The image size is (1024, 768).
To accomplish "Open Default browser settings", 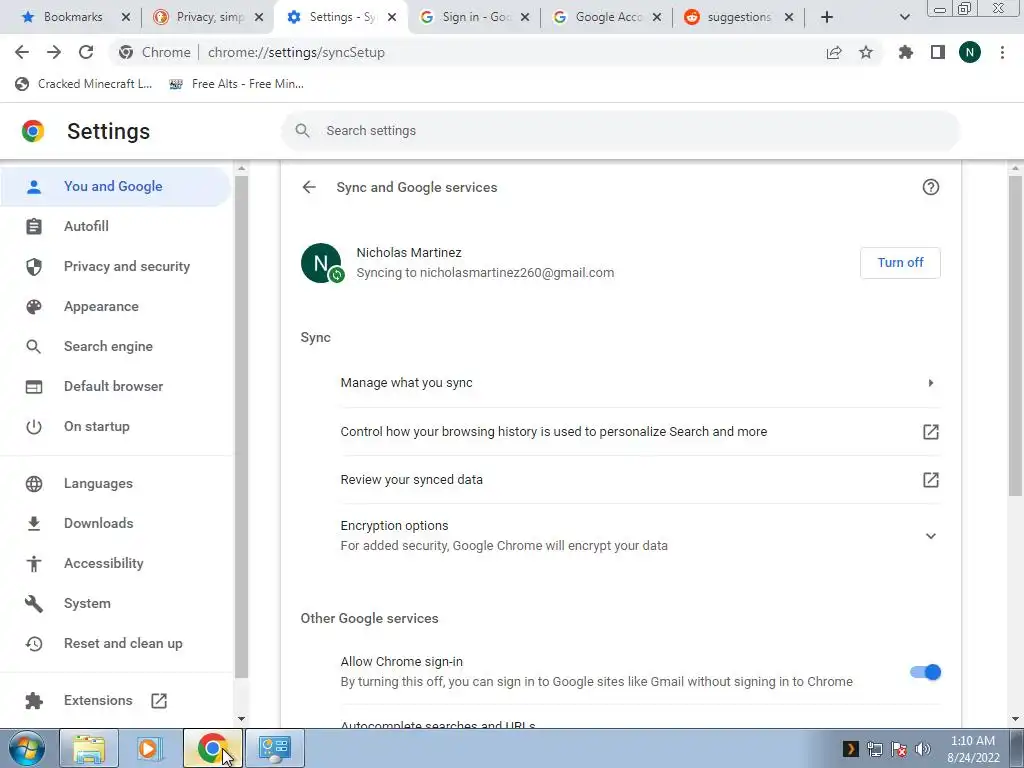I will 115,387.
